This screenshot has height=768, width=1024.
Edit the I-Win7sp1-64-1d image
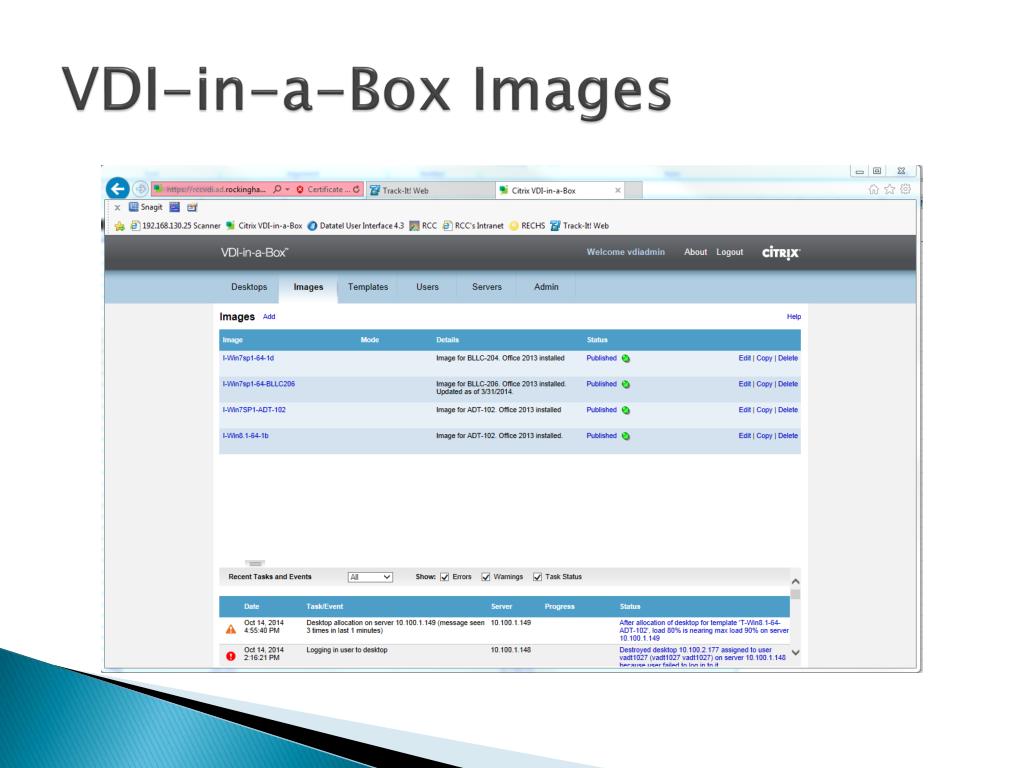744,359
